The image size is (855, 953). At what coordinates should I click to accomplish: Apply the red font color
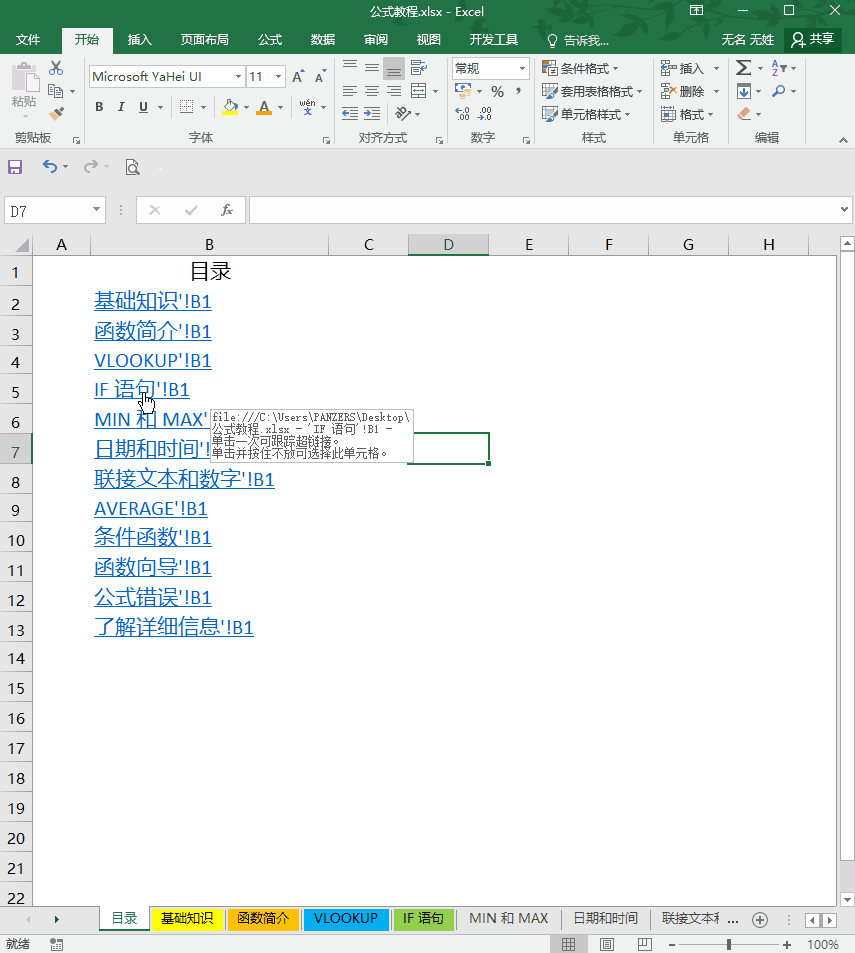pos(264,107)
